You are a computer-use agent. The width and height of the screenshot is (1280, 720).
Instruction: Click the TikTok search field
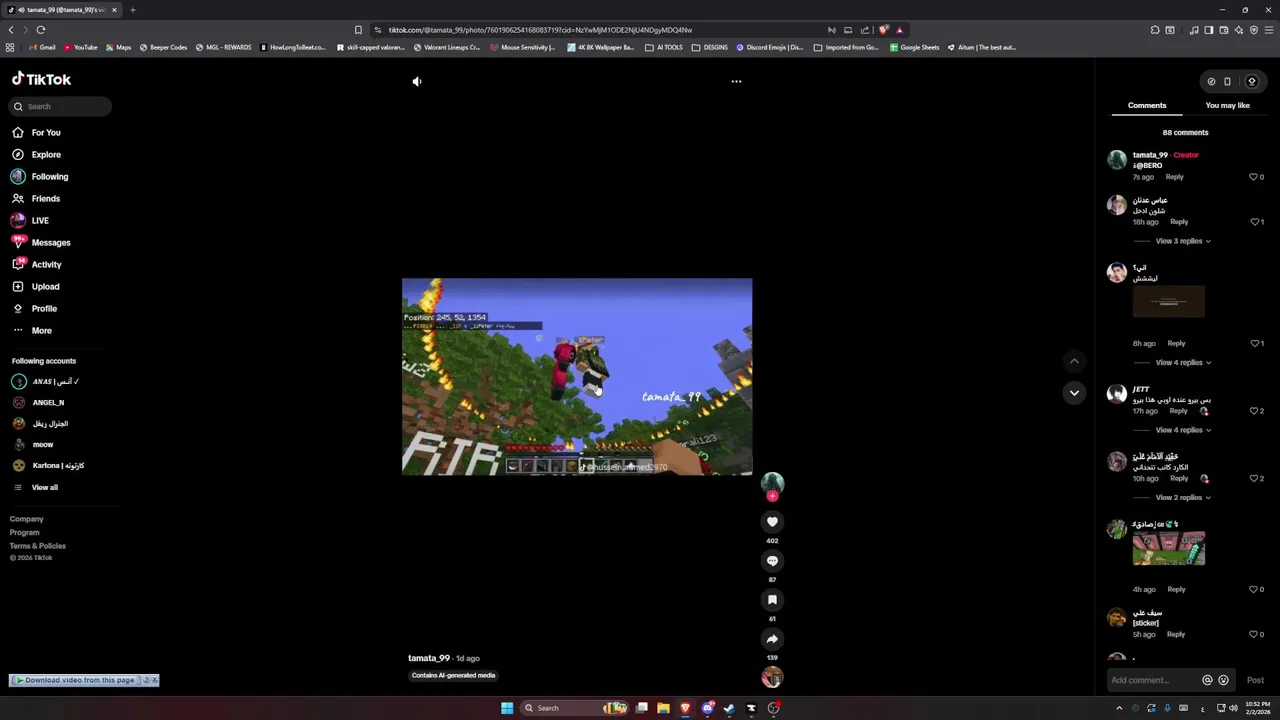coord(60,106)
